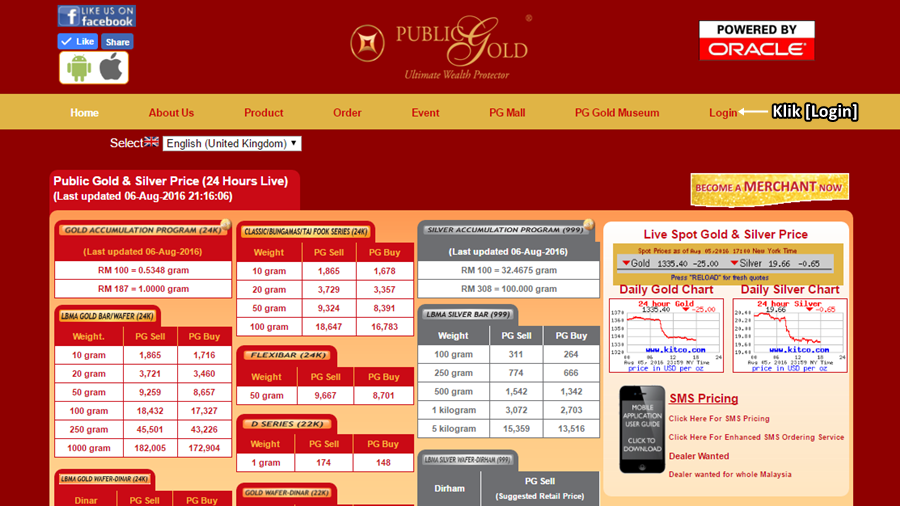900x506 pixels.
Task: Click the RM 100 = 0.5348 gram row
Action: (x=143, y=270)
